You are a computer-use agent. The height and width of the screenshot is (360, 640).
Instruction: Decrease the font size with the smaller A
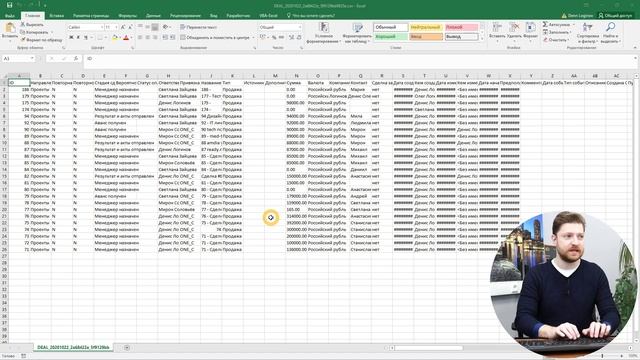(130, 27)
